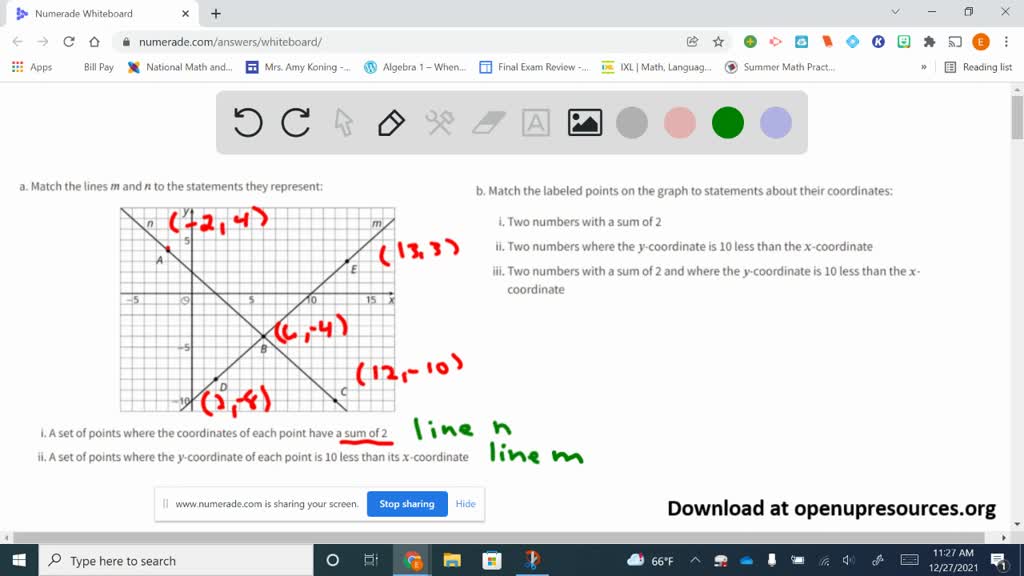Select the pencil drawing tool
This screenshot has width=1024, height=576.
(390, 122)
